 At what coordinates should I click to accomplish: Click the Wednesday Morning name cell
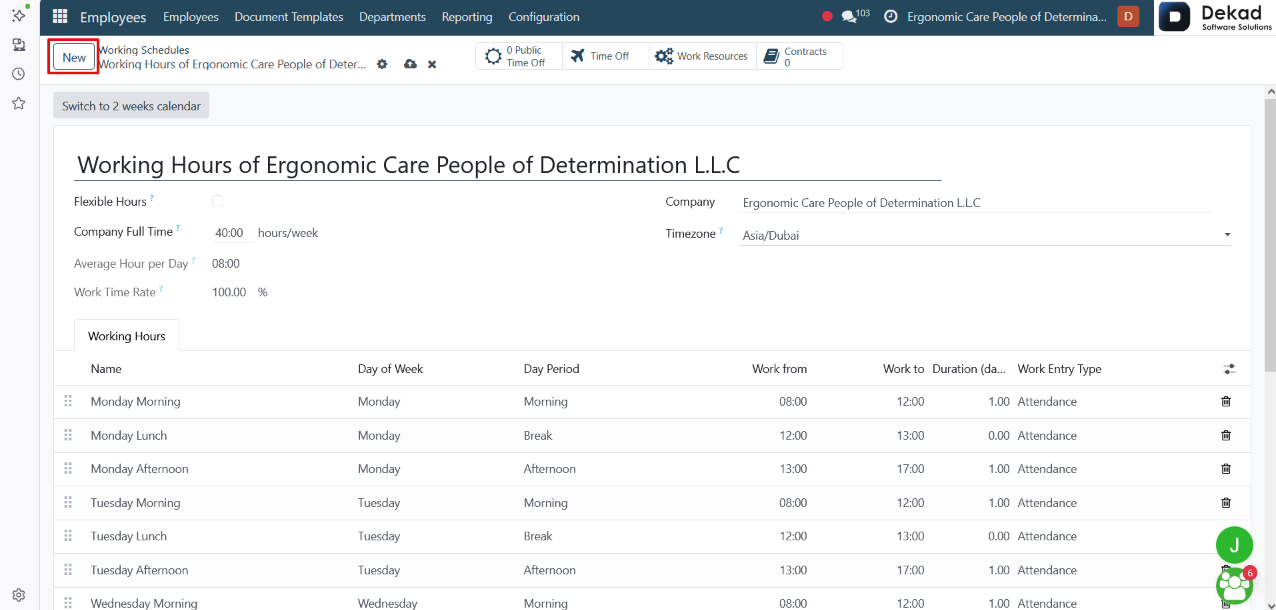pos(144,604)
